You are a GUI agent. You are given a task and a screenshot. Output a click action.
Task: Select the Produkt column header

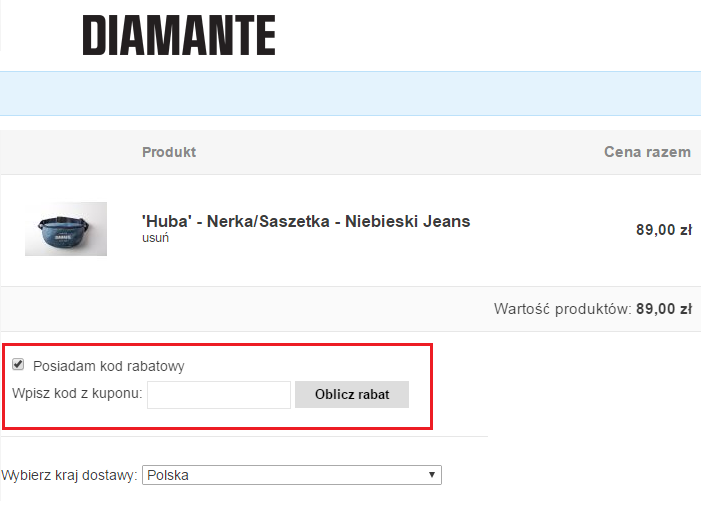[x=169, y=152]
